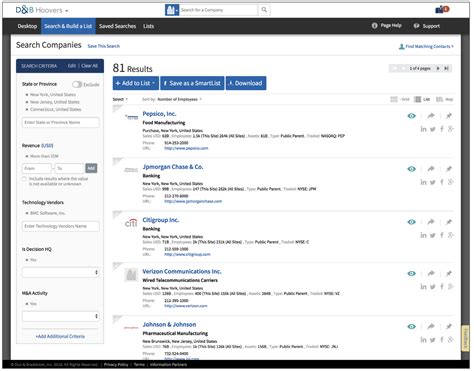Open the Saved Searches tab

[x=117, y=26]
